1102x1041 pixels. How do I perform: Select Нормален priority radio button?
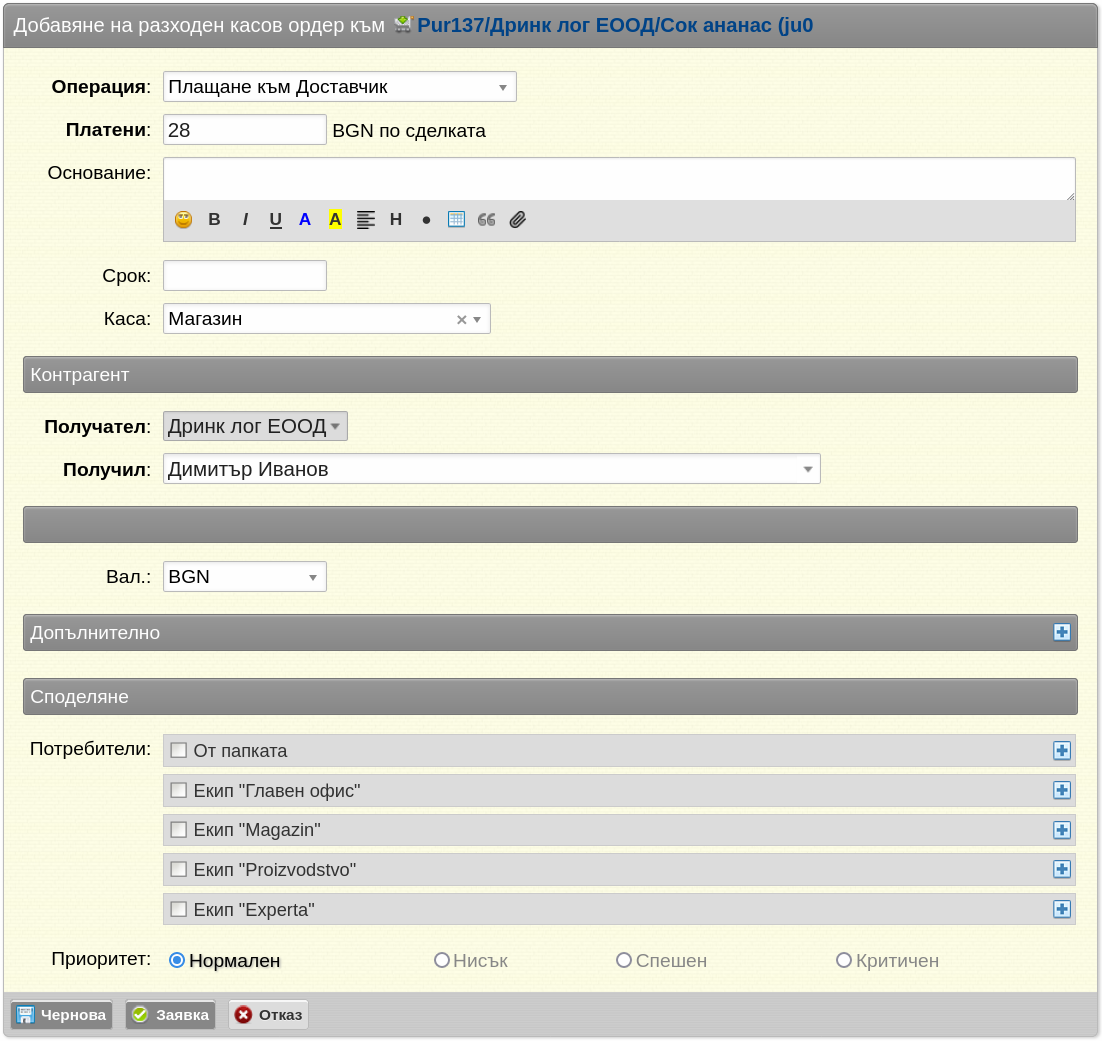coord(177,960)
